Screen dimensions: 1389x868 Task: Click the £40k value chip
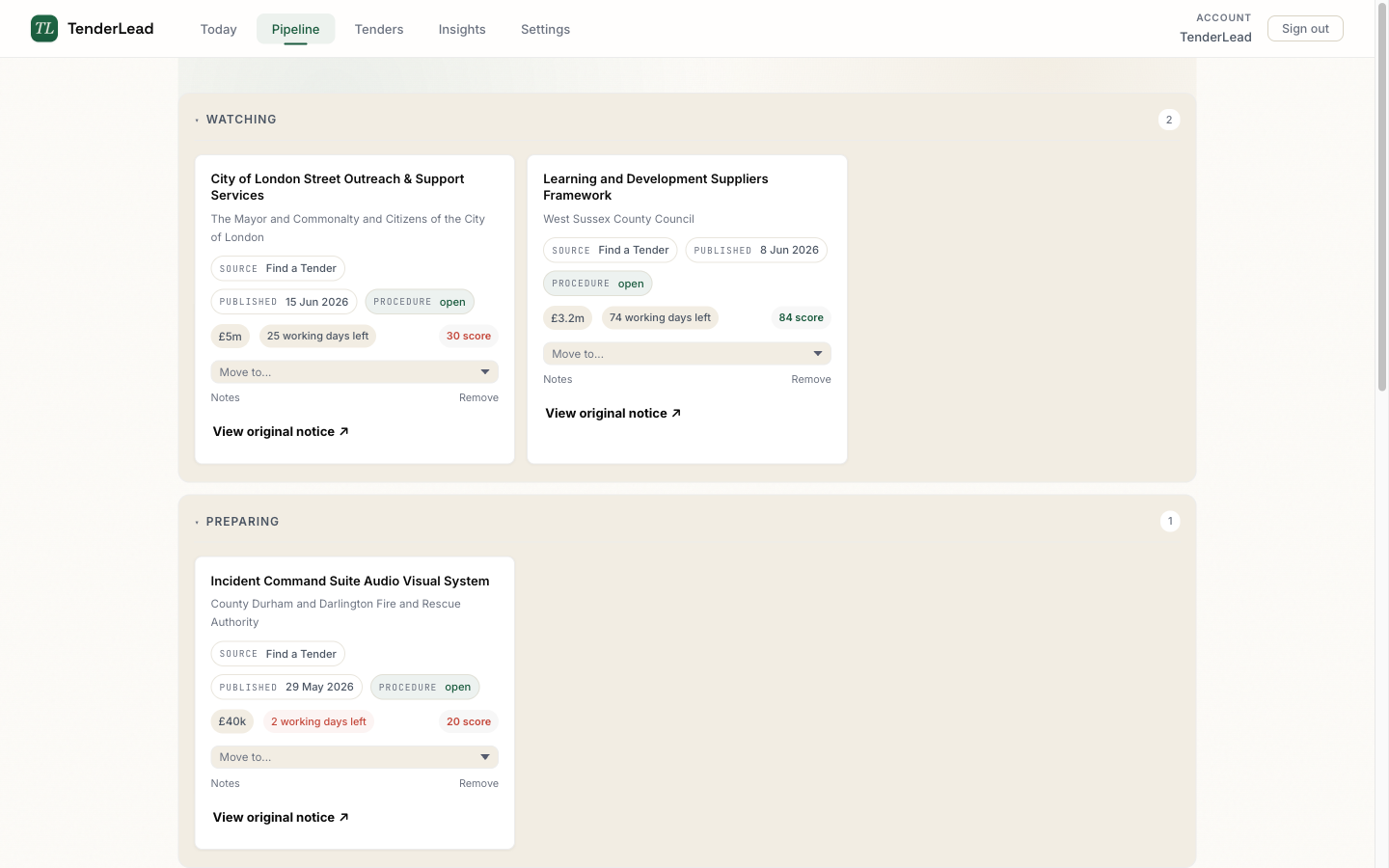tap(232, 721)
